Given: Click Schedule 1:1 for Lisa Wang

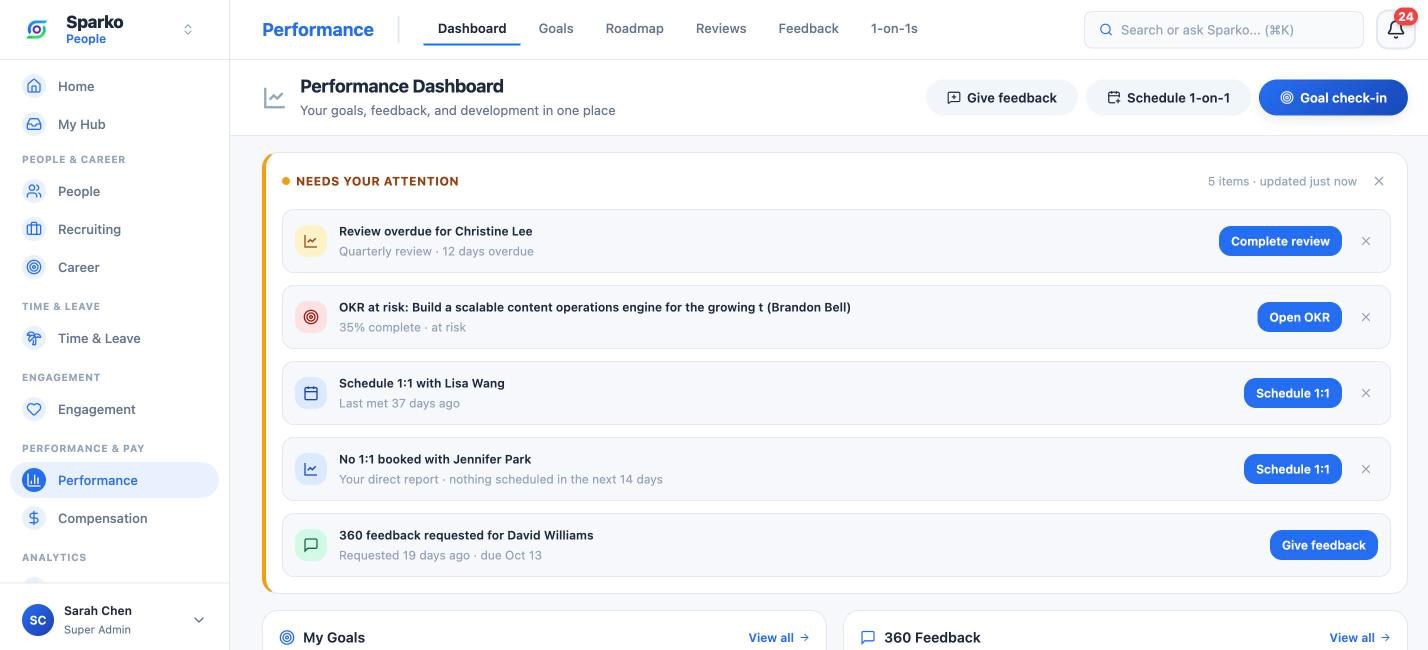Looking at the screenshot, I should (x=1293, y=393).
